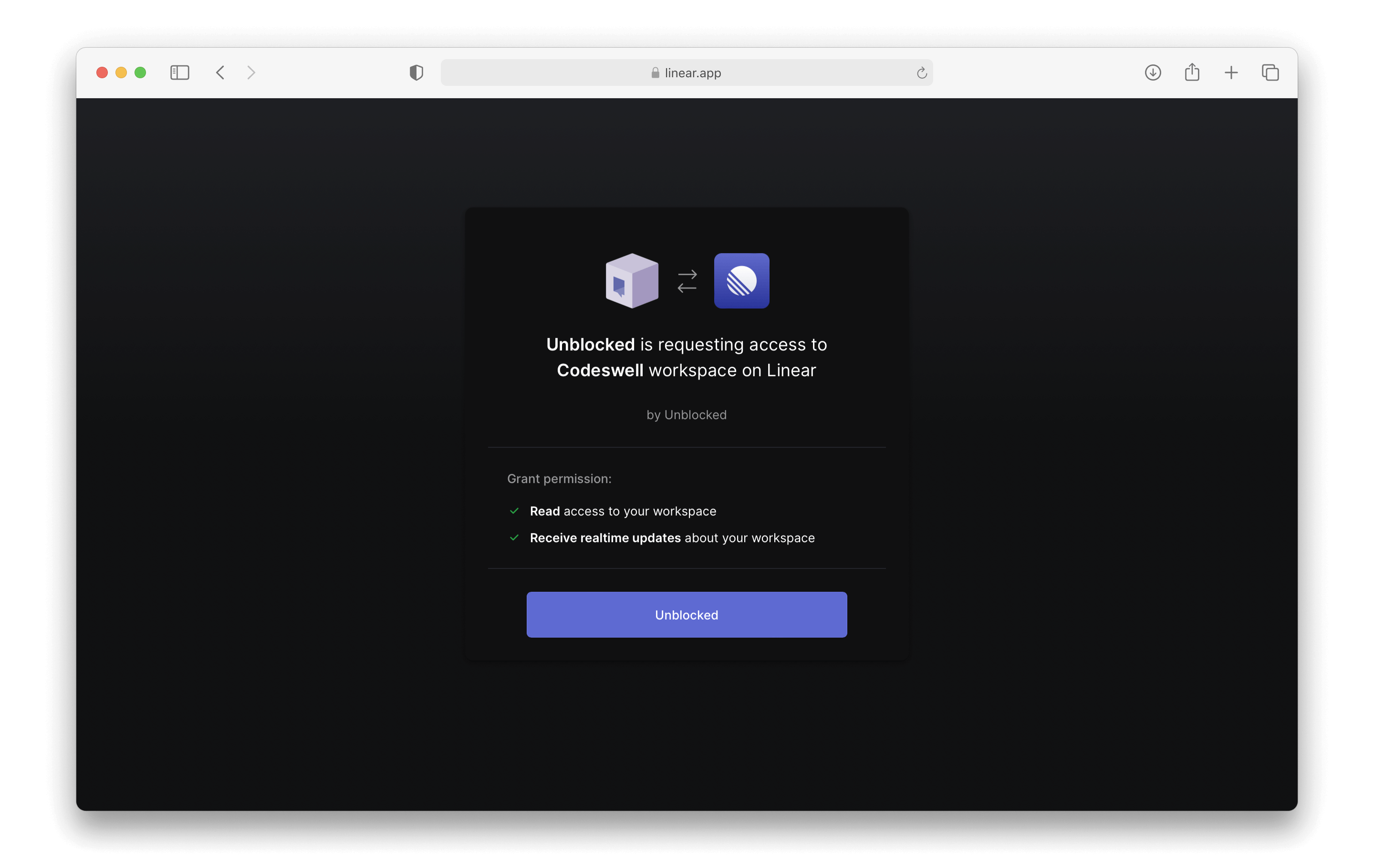The height and width of the screenshot is (868, 1374).
Task: Go forward with the right chevron
Action: click(251, 72)
